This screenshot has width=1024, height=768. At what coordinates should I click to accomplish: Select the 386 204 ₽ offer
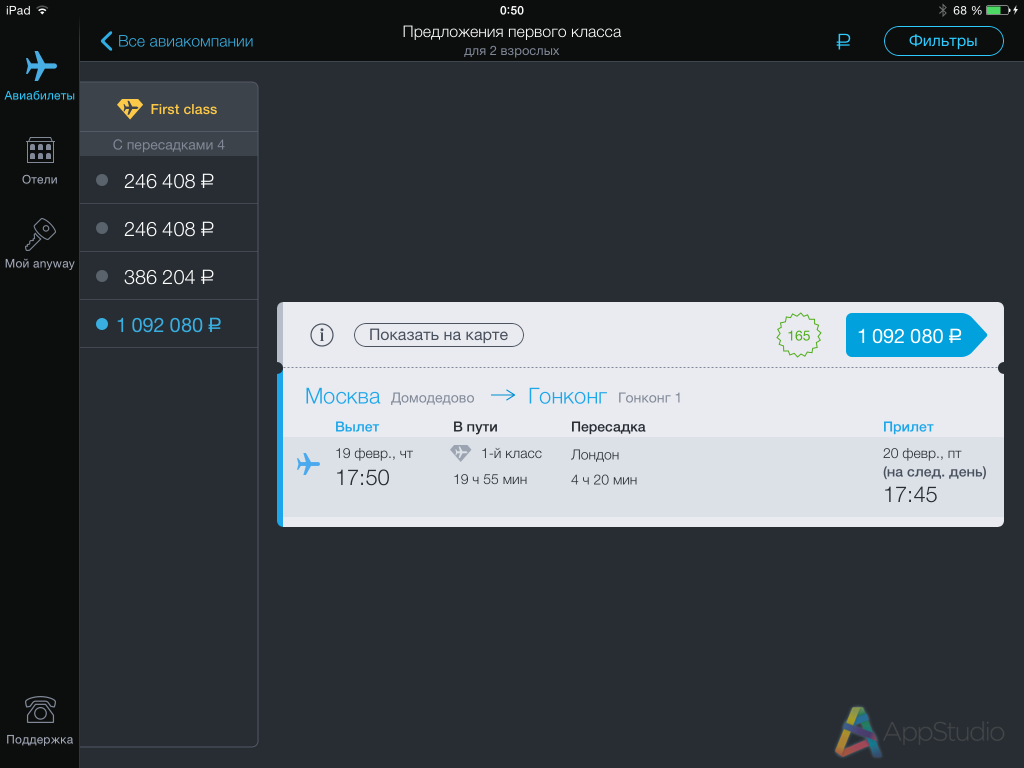pyautogui.click(x=168, y=277)
